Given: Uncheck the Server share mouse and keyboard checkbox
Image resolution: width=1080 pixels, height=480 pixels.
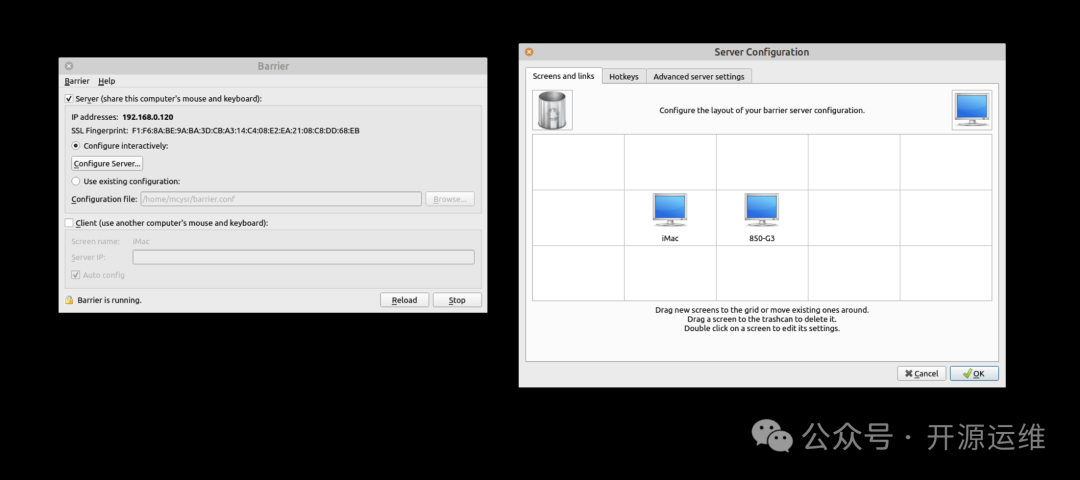Looking at the screenshot, I should [x=69, y=99].
